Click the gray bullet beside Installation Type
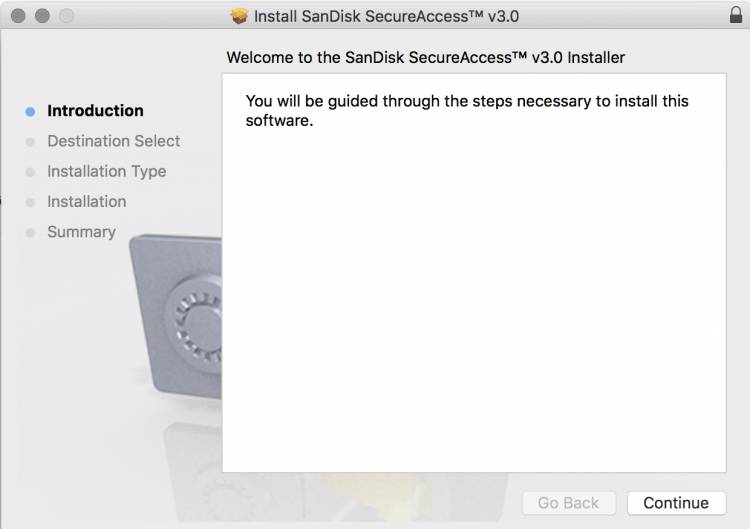Screen dimensions: 750x529 pos(30,172)
